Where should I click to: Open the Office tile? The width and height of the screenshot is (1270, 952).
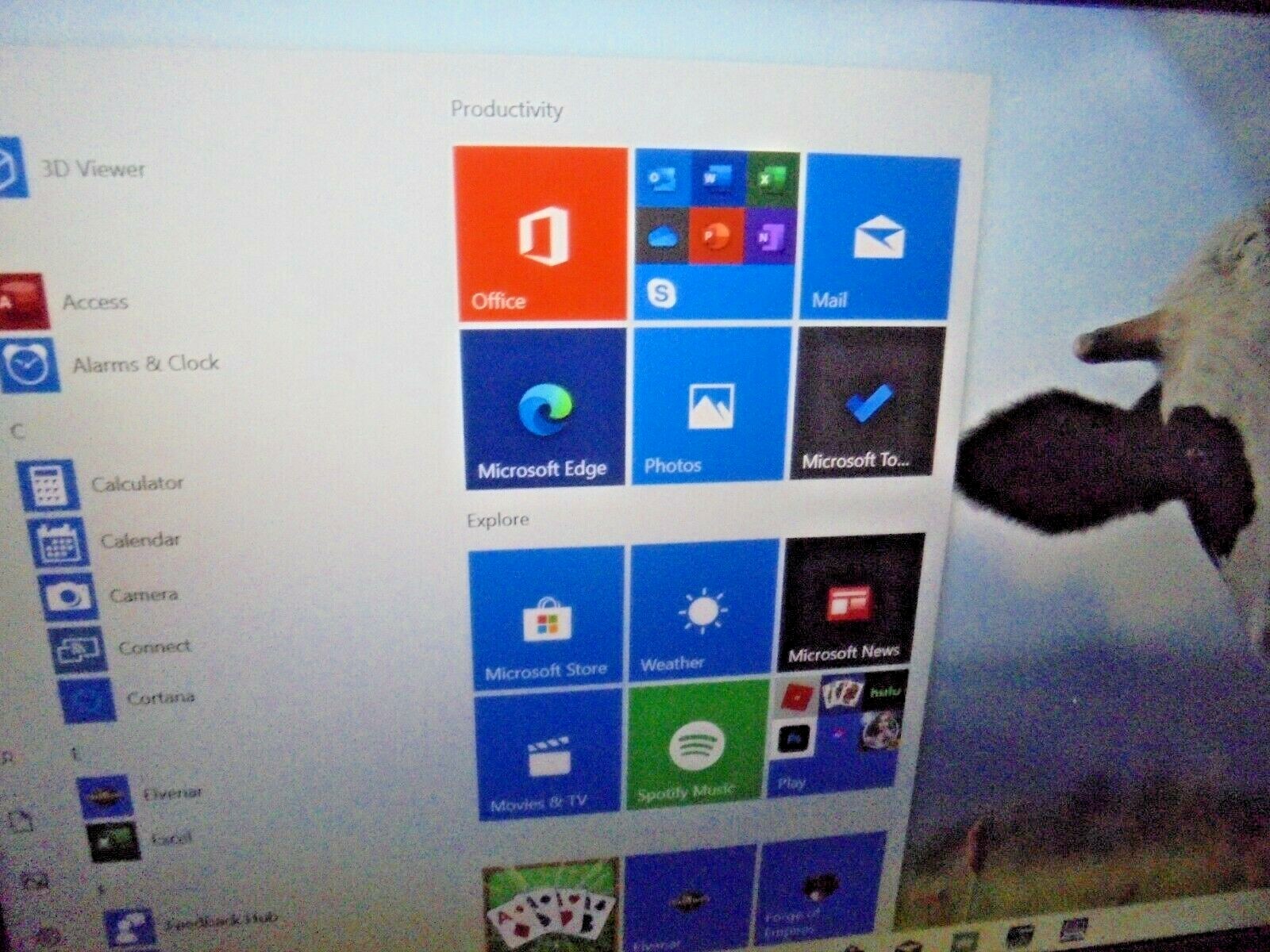click(x=541, y=233)
